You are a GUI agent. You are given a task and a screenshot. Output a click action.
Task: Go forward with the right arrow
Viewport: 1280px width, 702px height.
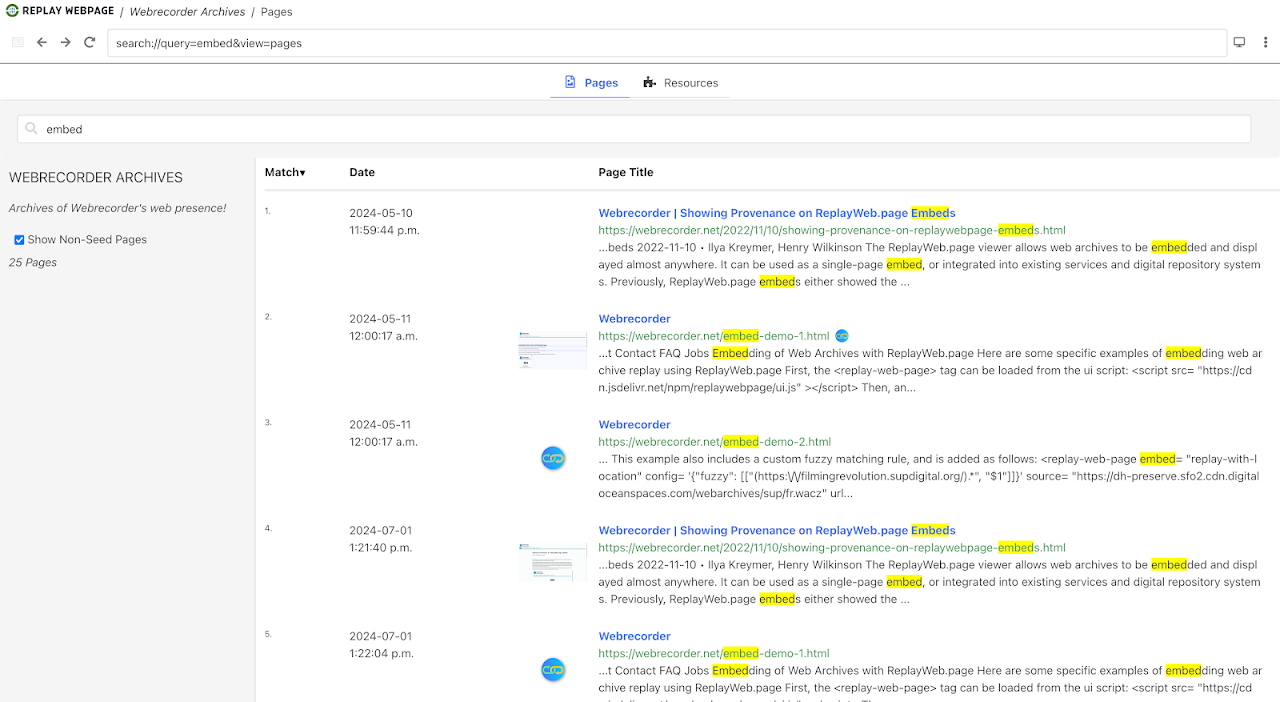(x=66, y=43)
